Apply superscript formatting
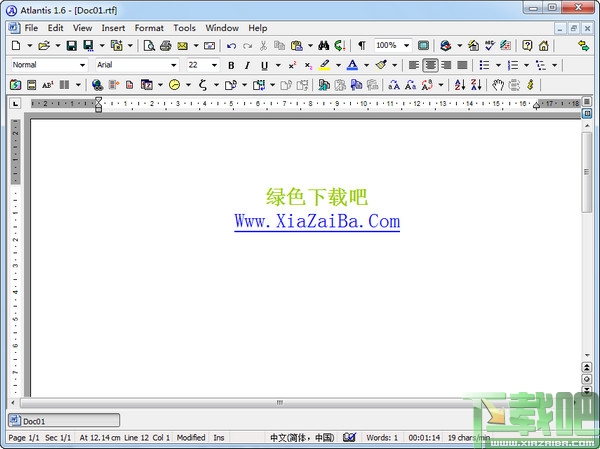The image size is (600, 449). [292, 65]
